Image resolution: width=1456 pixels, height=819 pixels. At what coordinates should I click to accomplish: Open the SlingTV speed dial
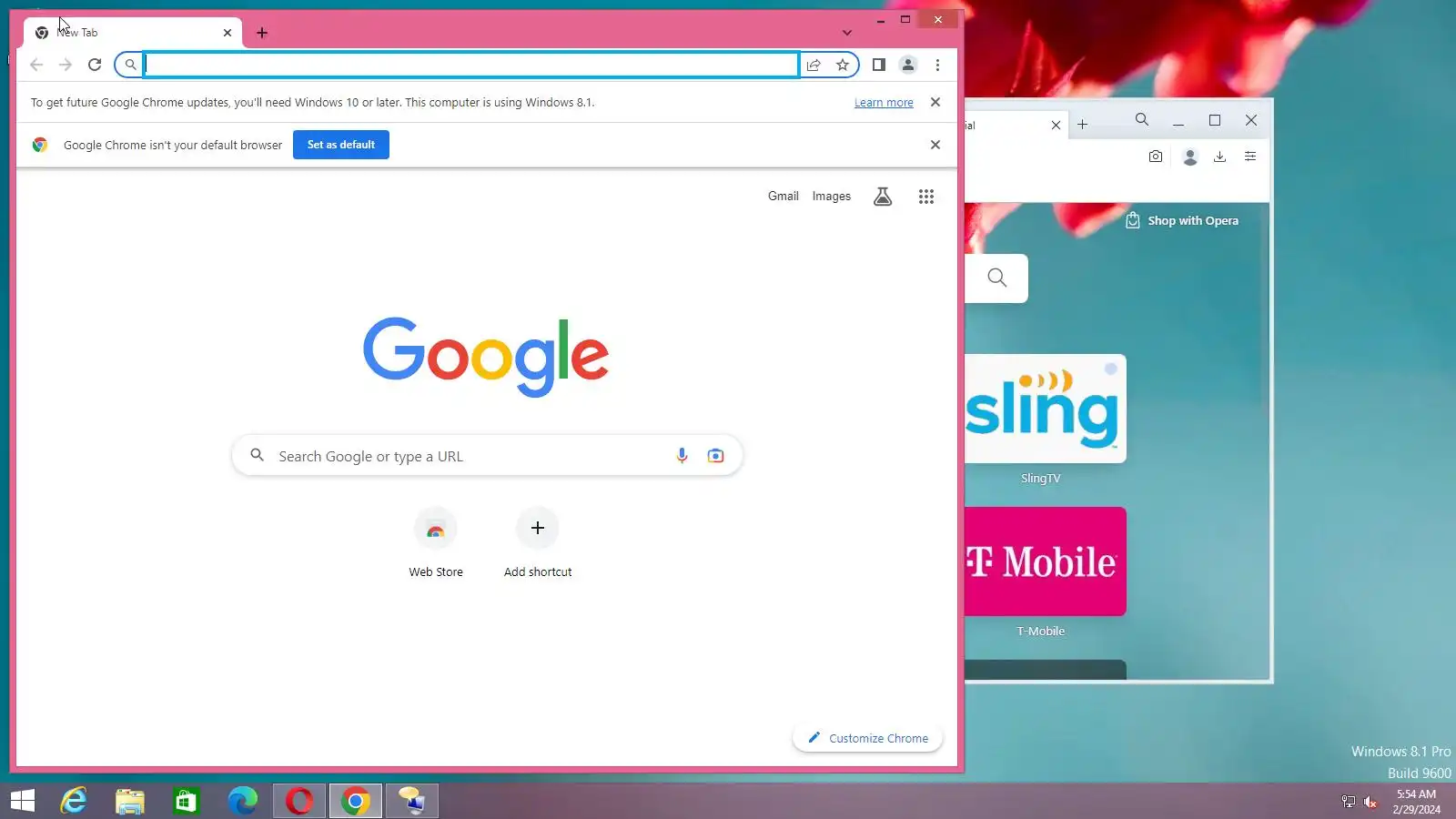click(x=1046, y=409)
